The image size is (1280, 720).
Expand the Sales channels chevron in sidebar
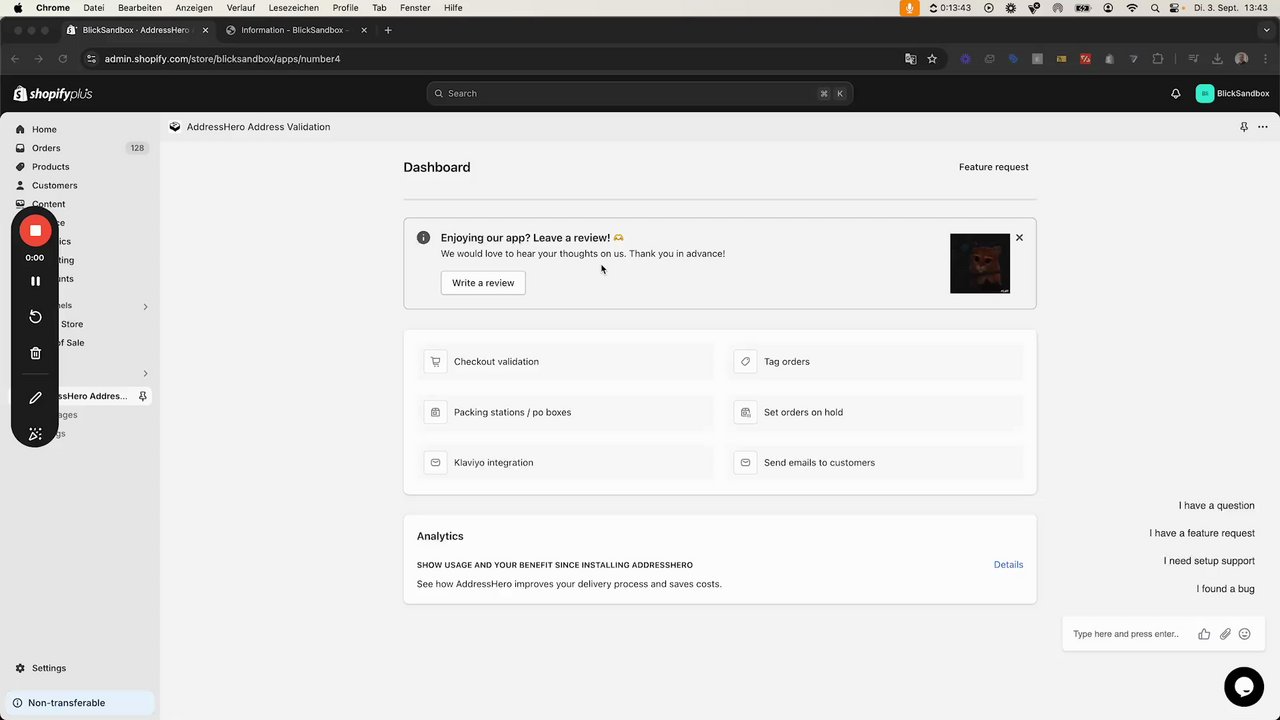(x=145, y=306)
